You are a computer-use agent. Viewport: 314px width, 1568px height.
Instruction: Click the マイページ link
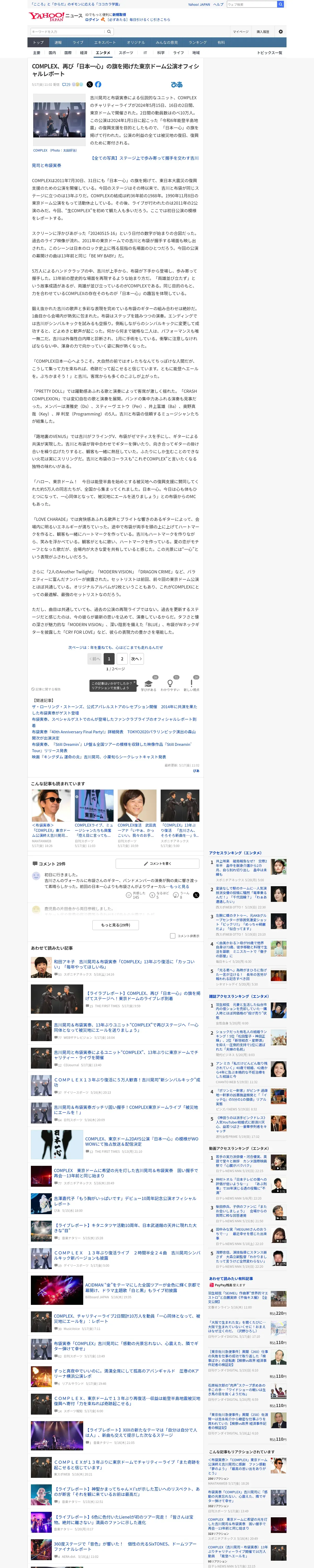tap(240, 32)
